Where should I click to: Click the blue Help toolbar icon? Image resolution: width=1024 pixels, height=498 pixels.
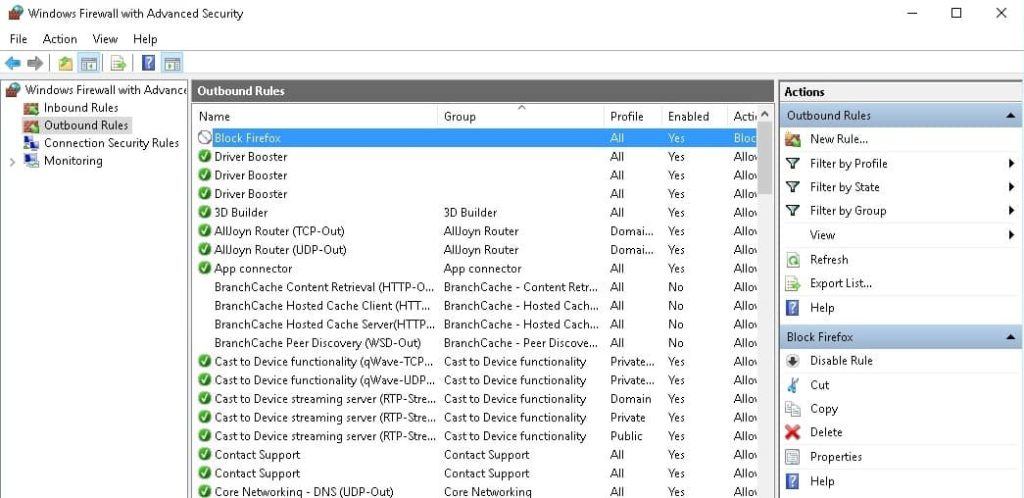pos(149,63)
